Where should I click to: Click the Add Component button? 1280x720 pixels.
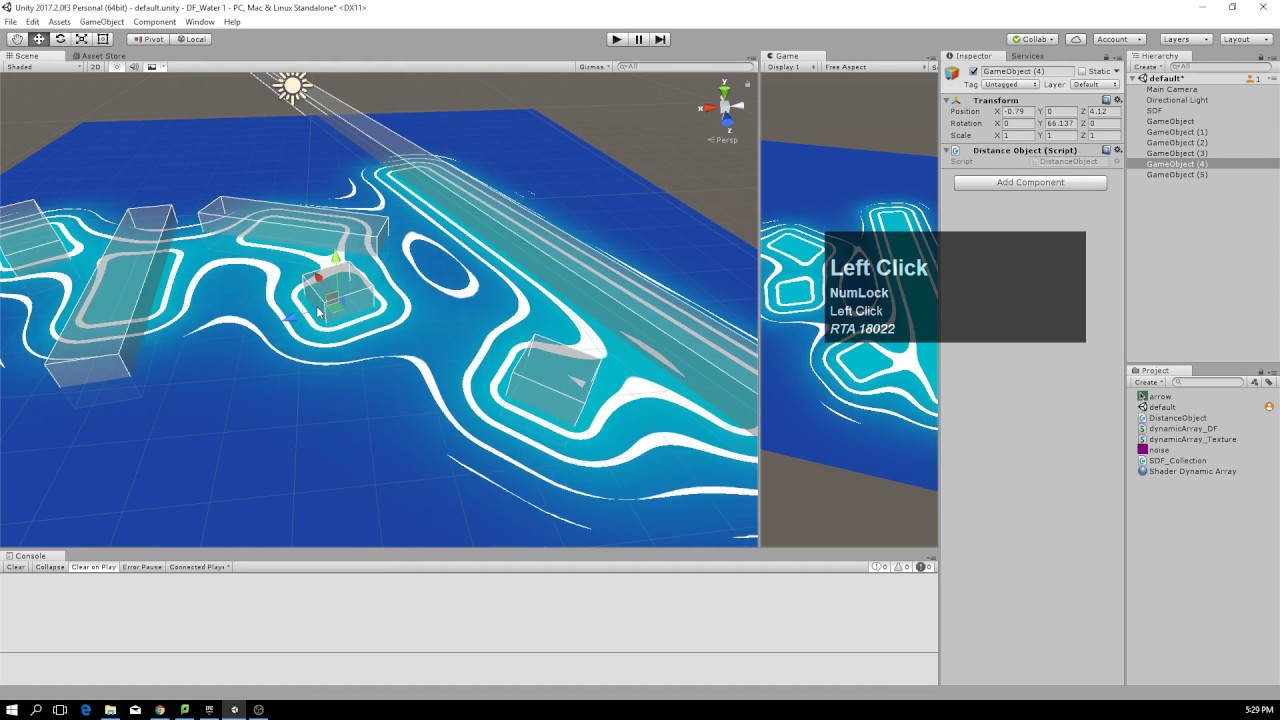pyautogui.click(x=1029, y=182)
